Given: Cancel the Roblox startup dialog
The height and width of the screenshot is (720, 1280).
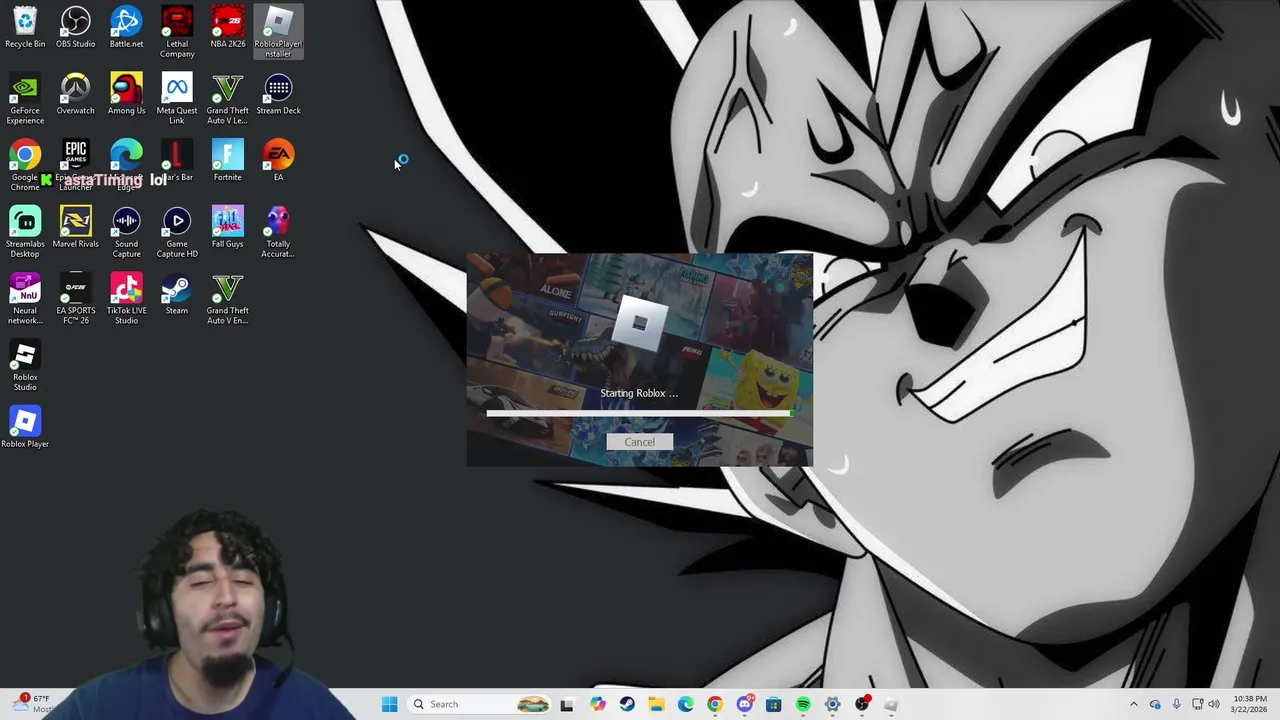Looking at the screenshot, I should (x=639, y=442).
